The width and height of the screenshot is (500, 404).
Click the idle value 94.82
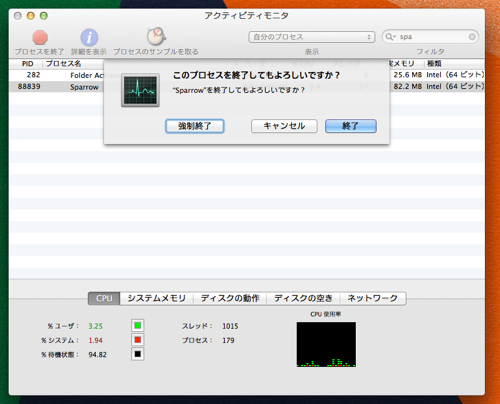click(97, 355)
